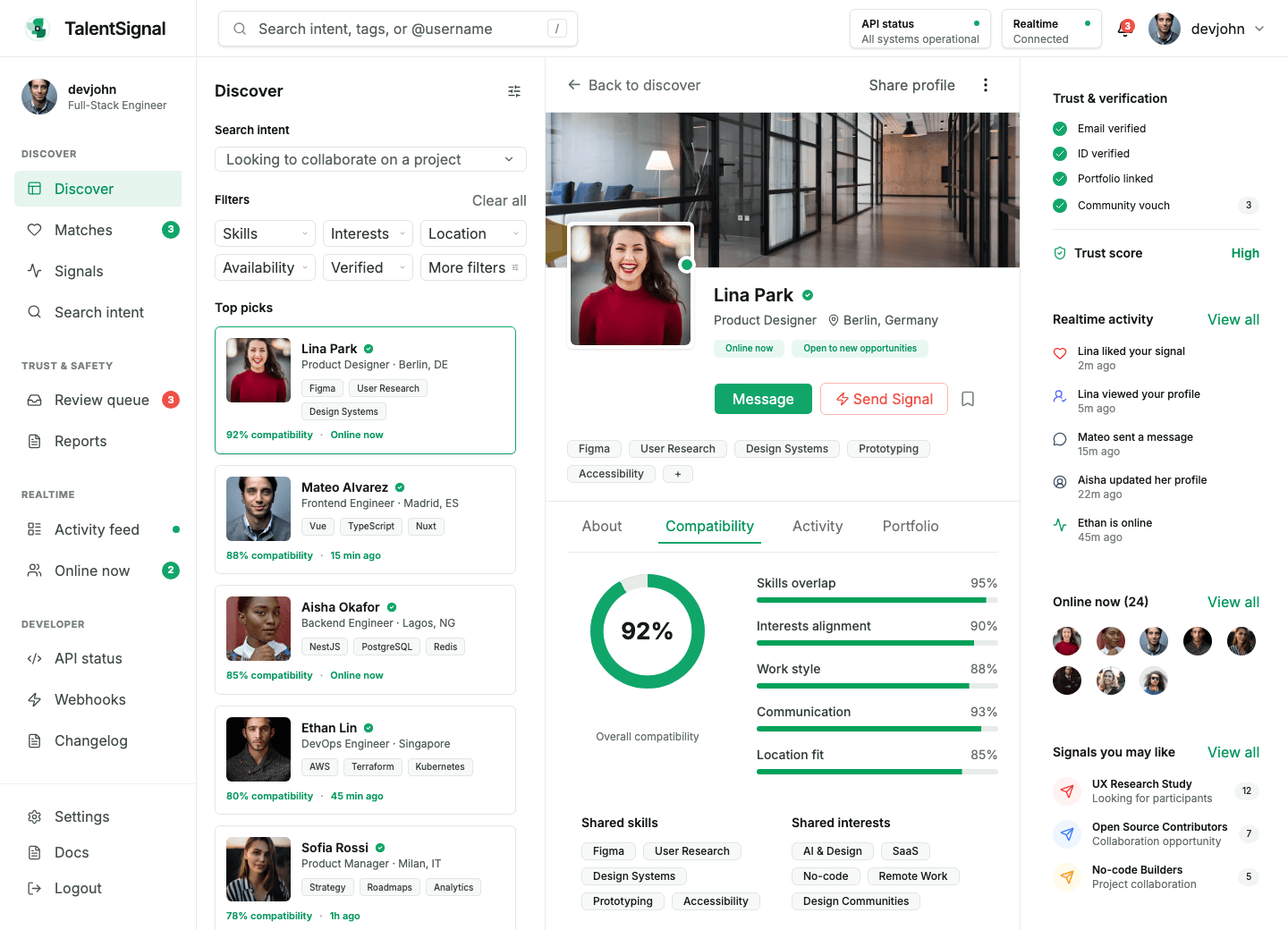Viewport: 1288px width, 930px height.
Task: Open the No-code Builders signal
Action: pos(1156,877)
